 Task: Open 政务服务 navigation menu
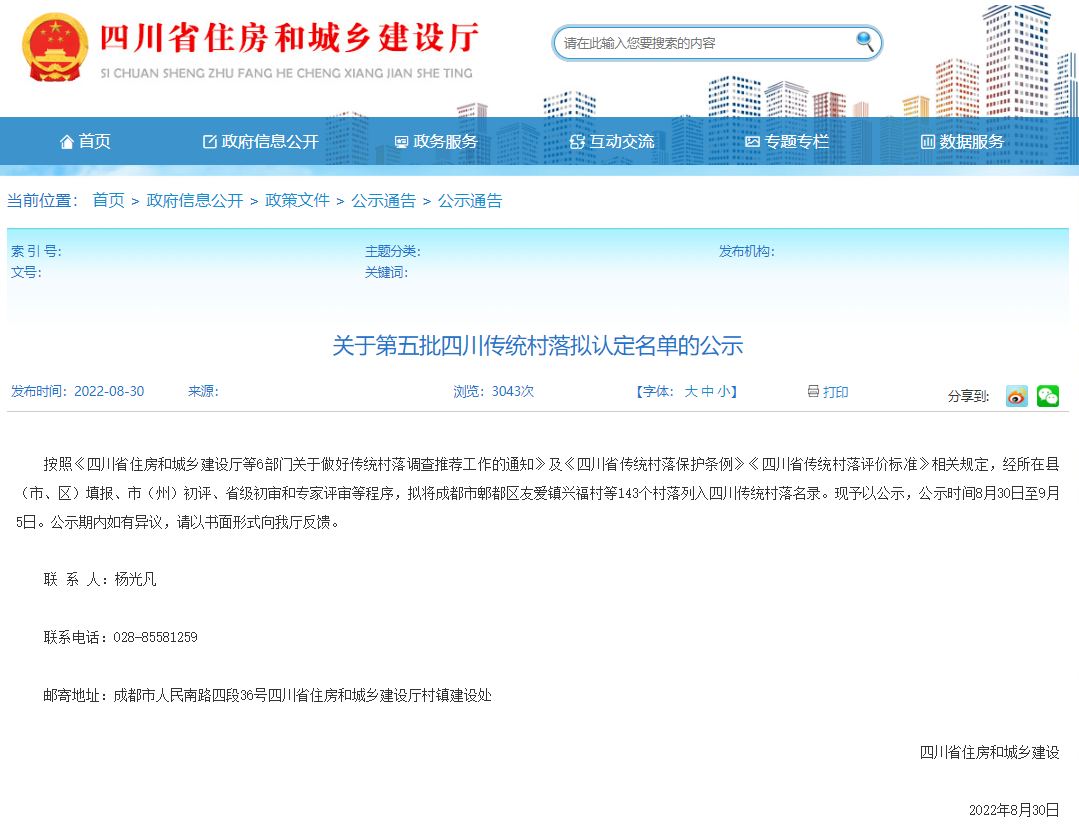tap(436, 142)
